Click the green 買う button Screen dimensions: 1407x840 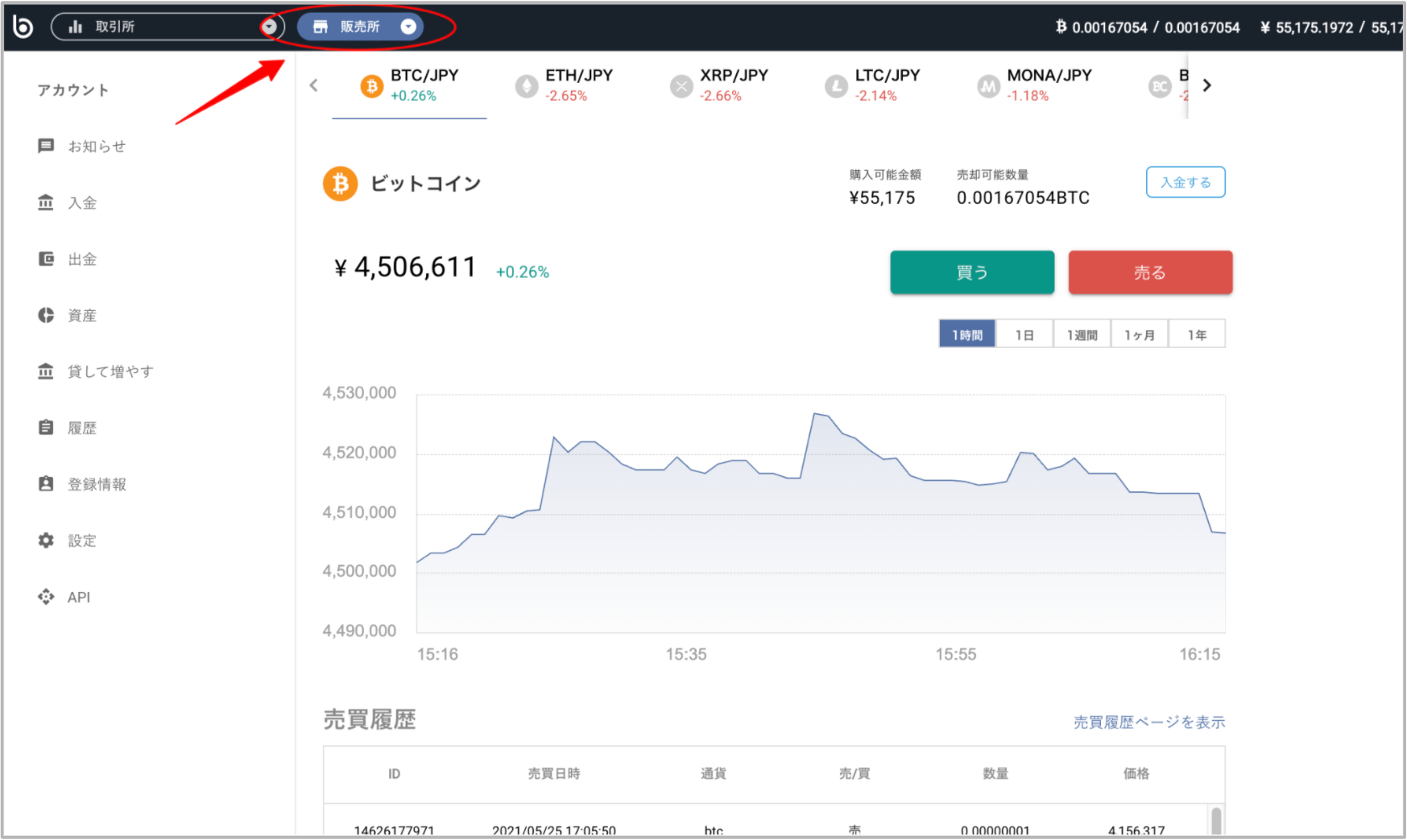click(x=972, y=272)
